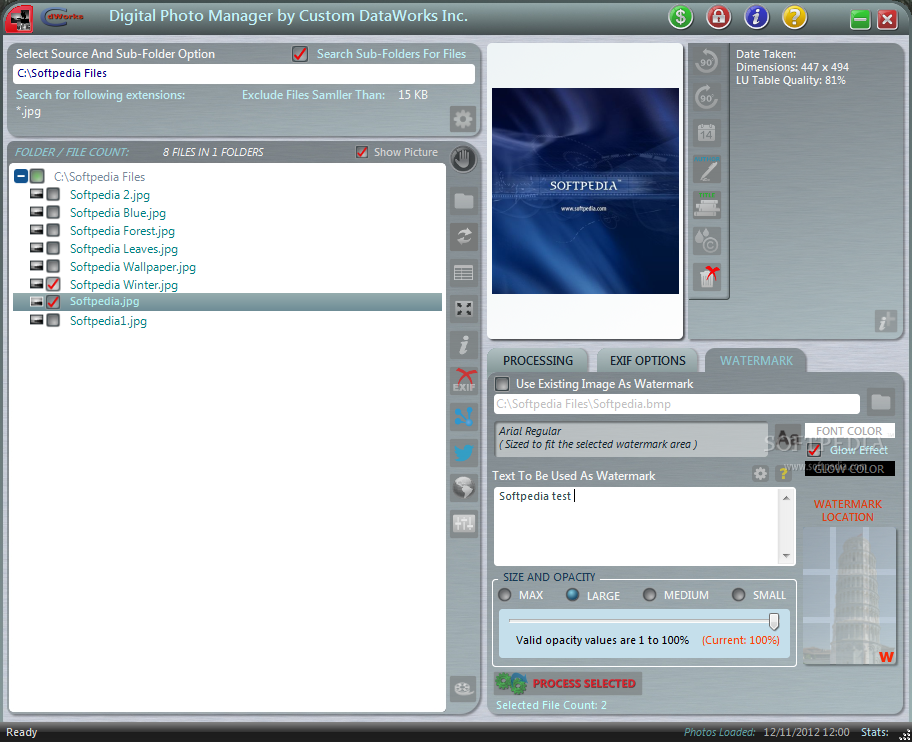This screenshot has height=742, width=912.
Task: Toggle Search Sub-Folders For Files checkbox
Action: [300, 54]
